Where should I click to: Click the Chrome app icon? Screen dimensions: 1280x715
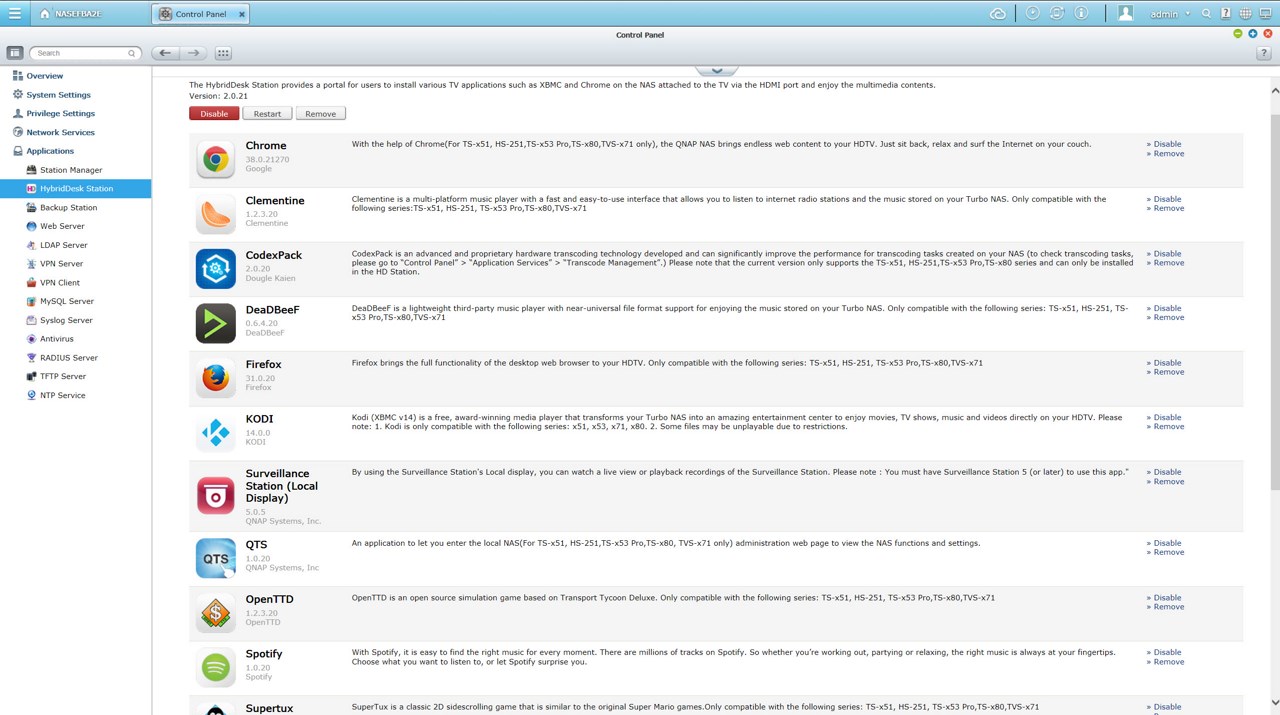pos(215,160)
